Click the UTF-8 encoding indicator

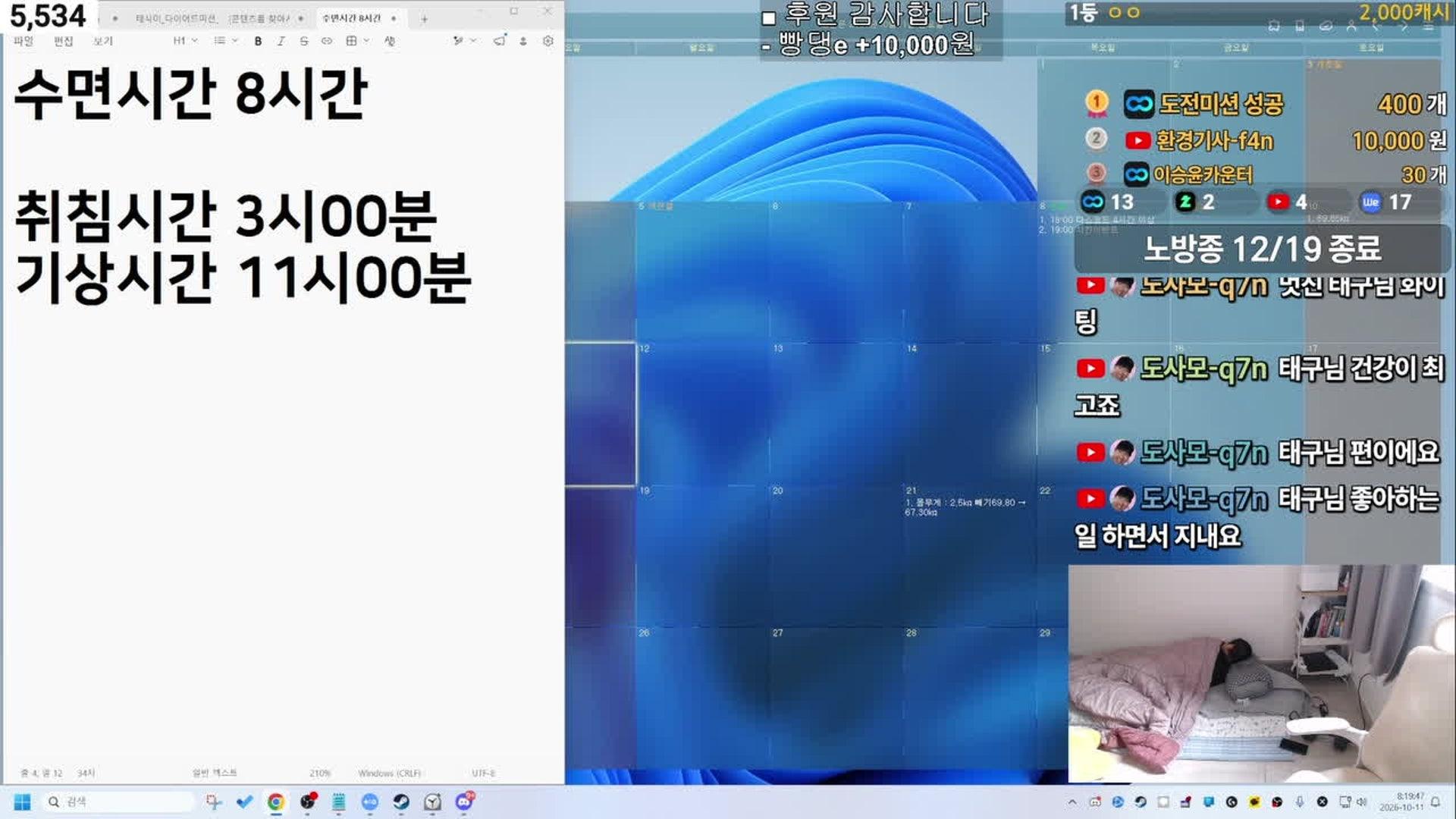(483, 773)
